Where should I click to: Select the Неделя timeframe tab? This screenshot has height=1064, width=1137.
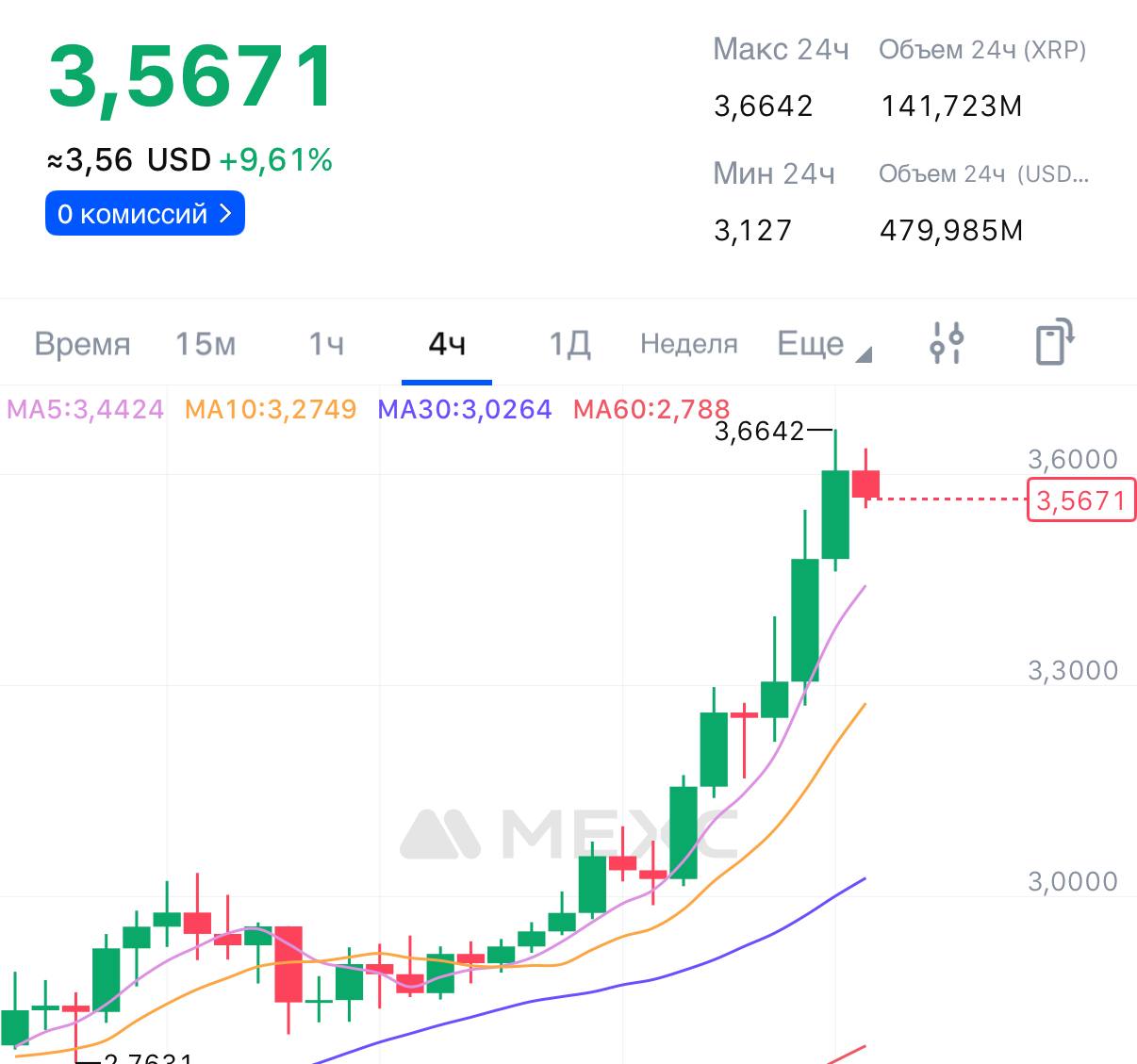(x=689, y=344)
